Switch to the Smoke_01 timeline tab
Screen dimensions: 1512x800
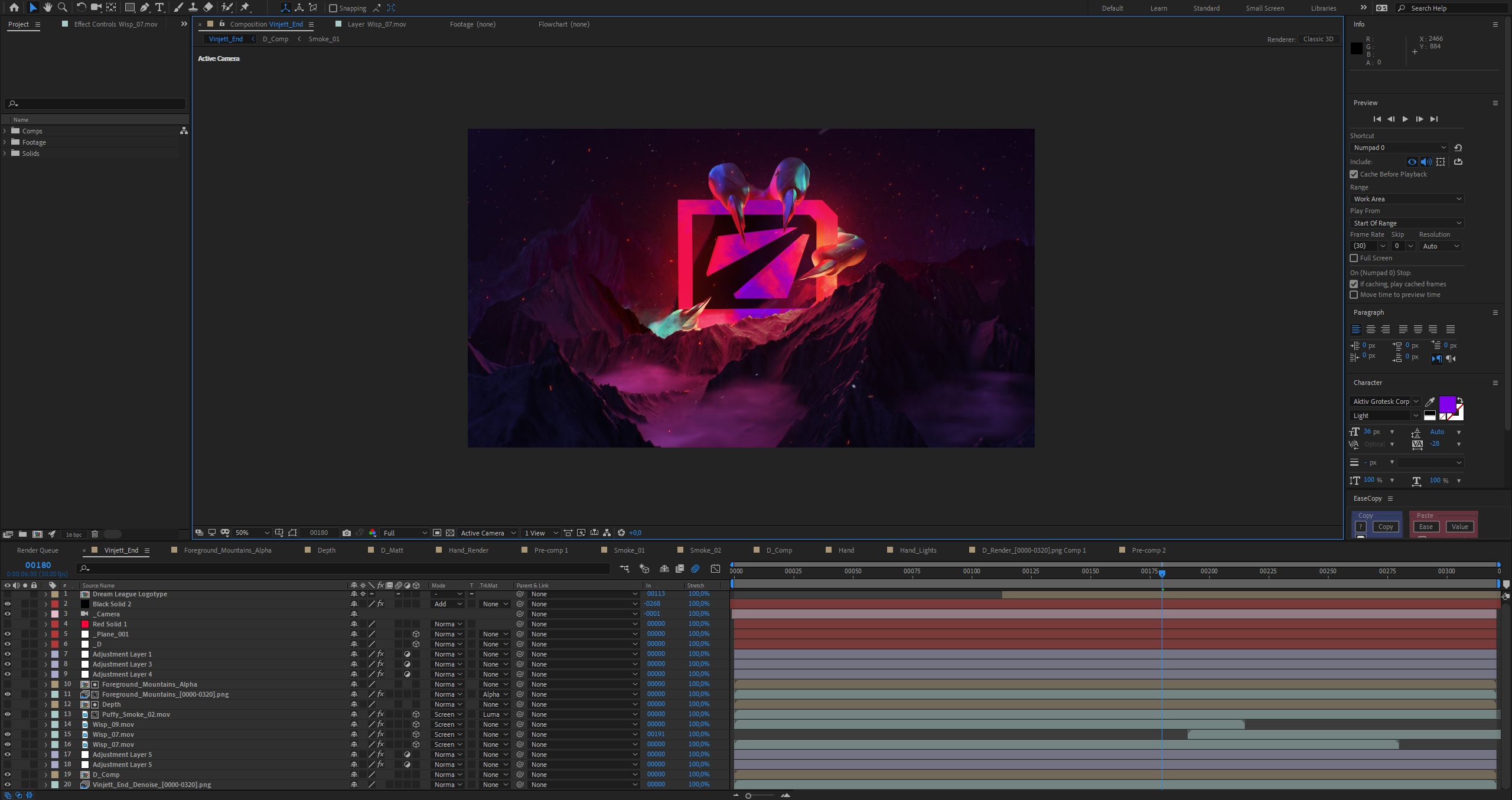(x=628, y=550)
